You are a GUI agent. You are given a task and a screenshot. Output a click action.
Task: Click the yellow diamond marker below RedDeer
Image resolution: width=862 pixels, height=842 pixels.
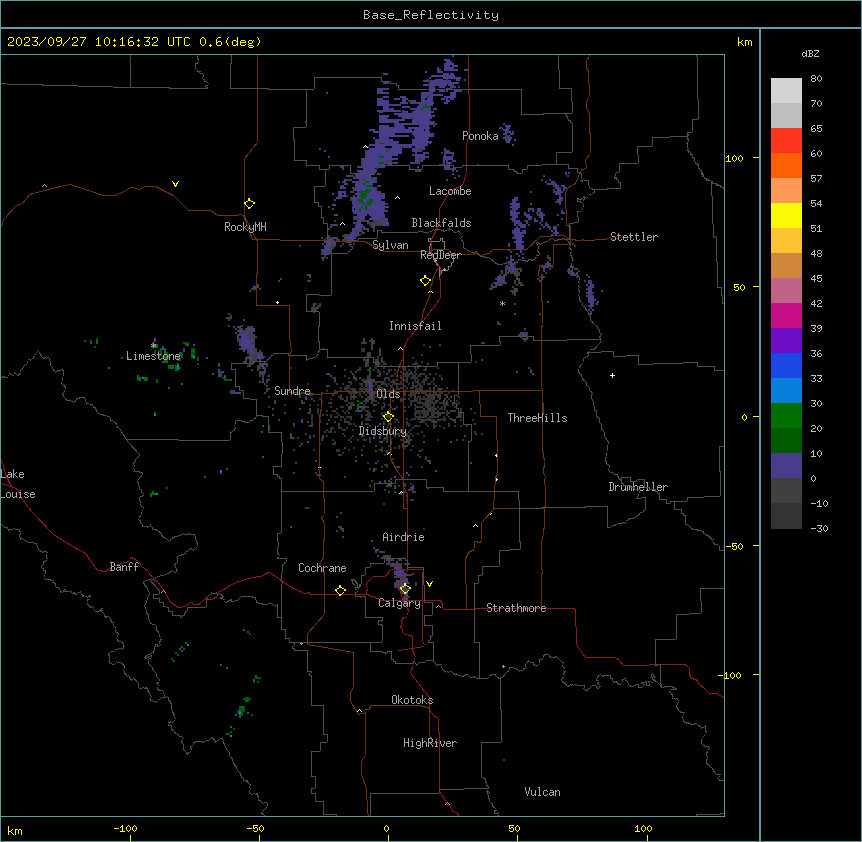(x=425, y=281)
